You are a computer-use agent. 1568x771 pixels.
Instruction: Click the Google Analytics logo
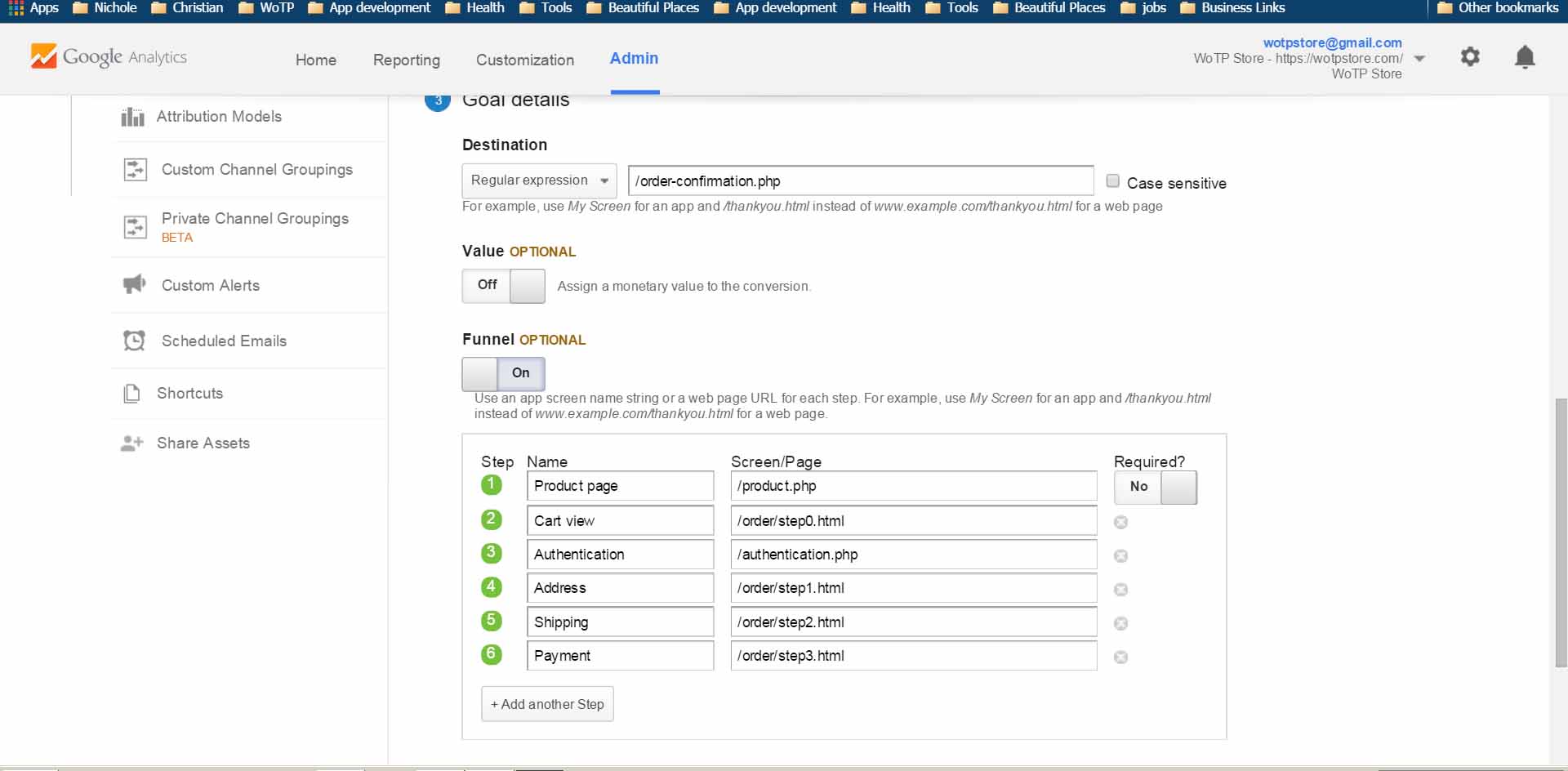(x=109, y=56)
